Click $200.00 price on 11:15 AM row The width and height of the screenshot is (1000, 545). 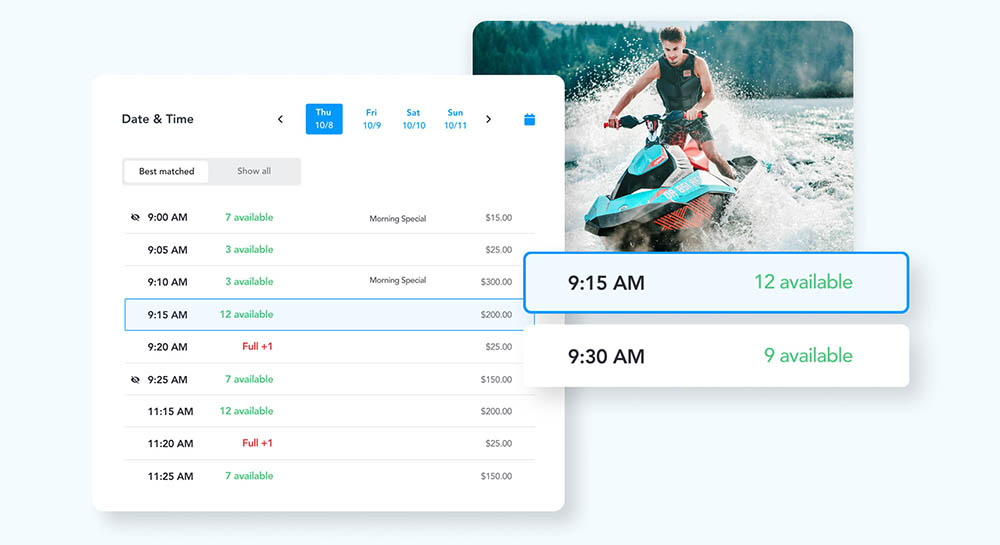[496, 411]
